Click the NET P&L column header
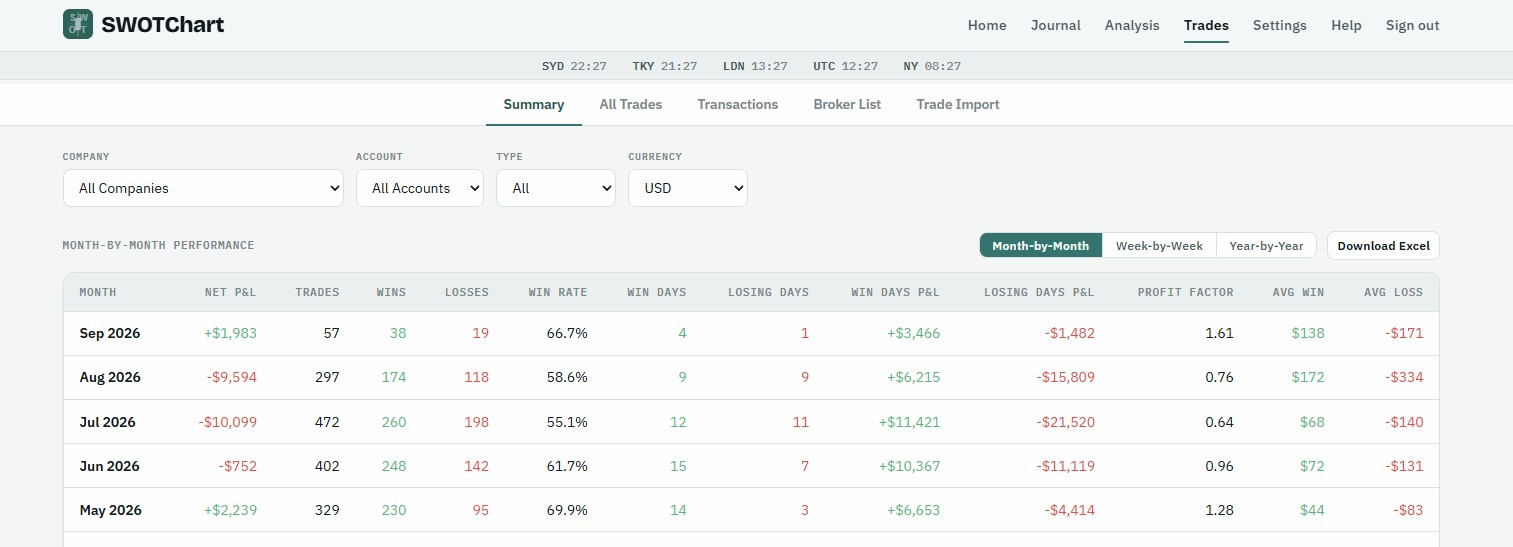 (229, 292)
